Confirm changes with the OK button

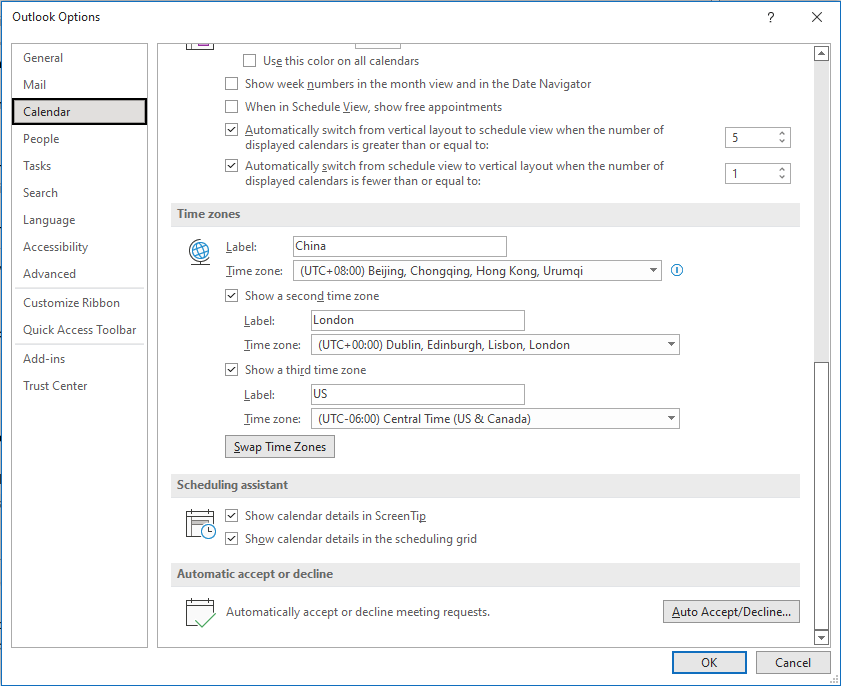click(709, 662)
